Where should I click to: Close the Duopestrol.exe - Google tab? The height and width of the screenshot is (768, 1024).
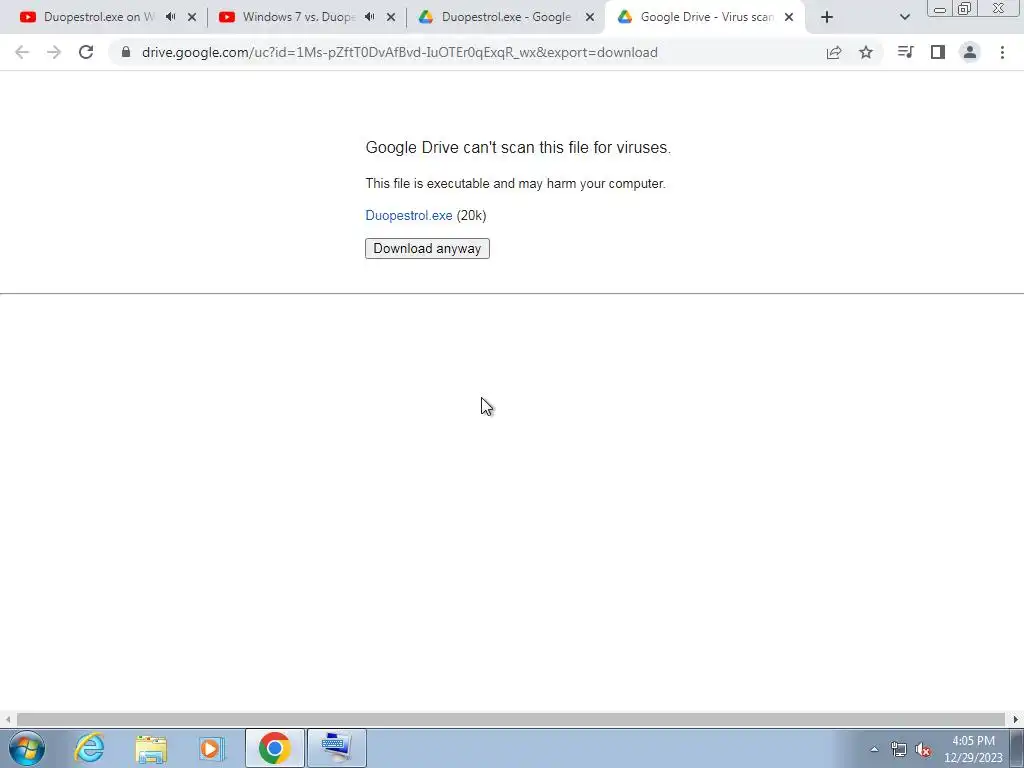pos(590,18)
